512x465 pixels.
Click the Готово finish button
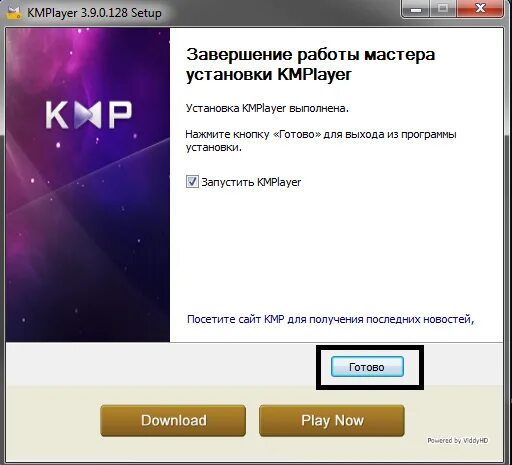(x=367, y=367)
